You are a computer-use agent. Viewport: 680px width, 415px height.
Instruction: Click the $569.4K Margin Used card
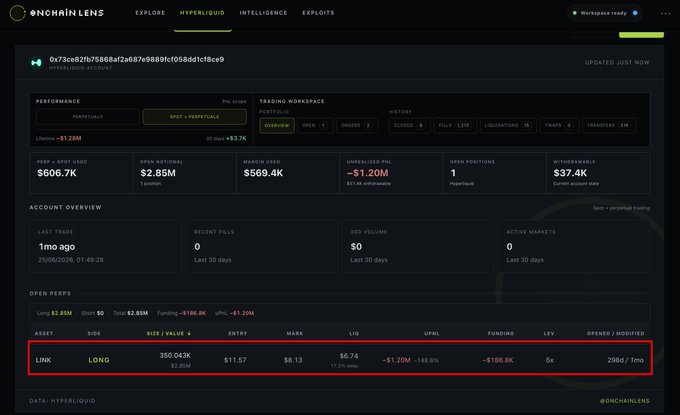coord(288,173)
